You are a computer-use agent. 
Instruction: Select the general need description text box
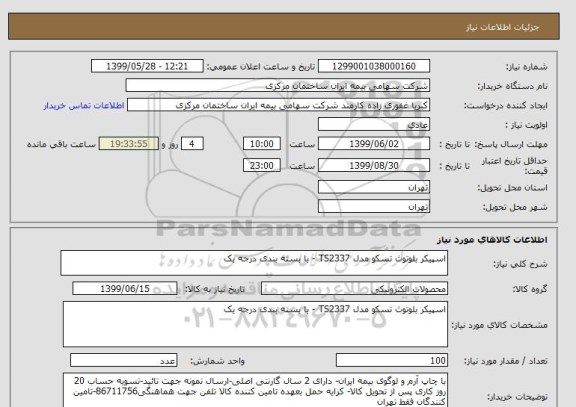click(254, 263)
